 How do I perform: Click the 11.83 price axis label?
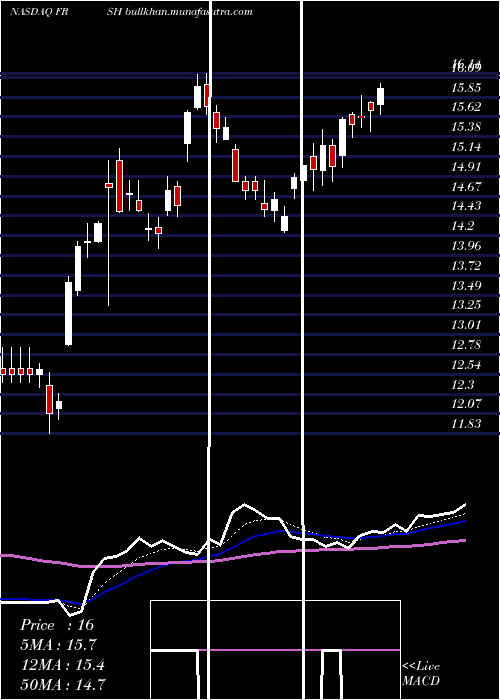[x=466, y=424]
